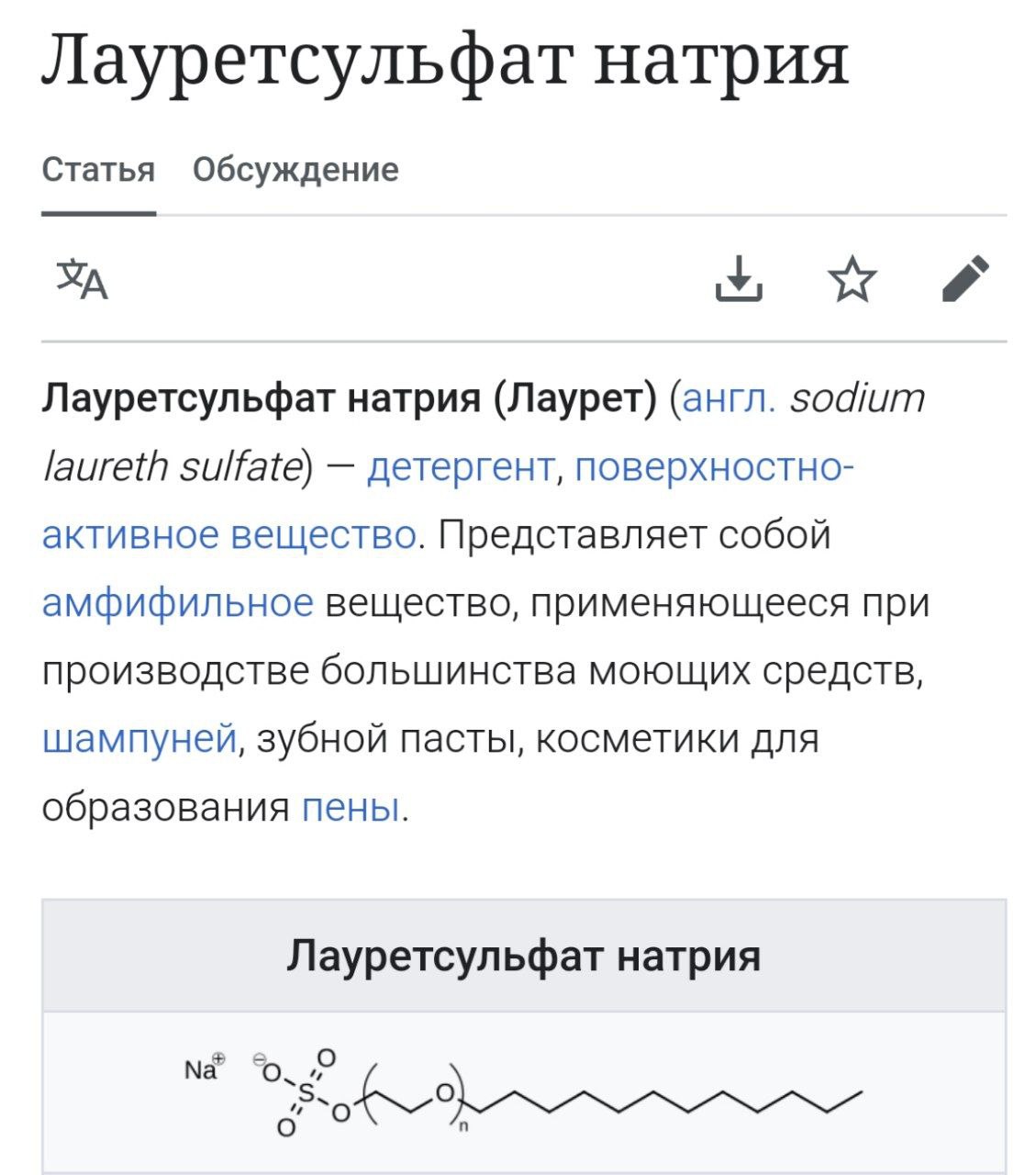Image resolution: width=1036 pixels, height=1175 pixels.
Task: Open the поверхностно-активное вещество link
Action: tap(448, 500)
